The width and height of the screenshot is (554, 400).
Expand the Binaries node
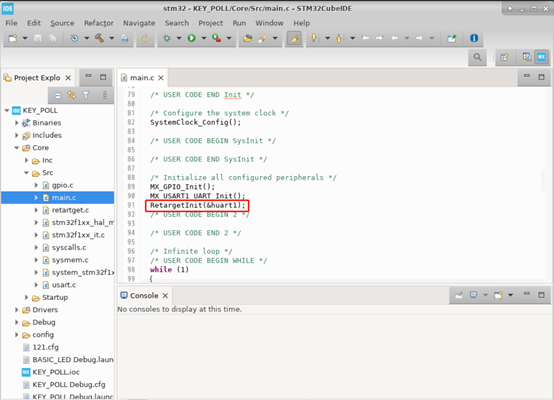click(16, 123)
